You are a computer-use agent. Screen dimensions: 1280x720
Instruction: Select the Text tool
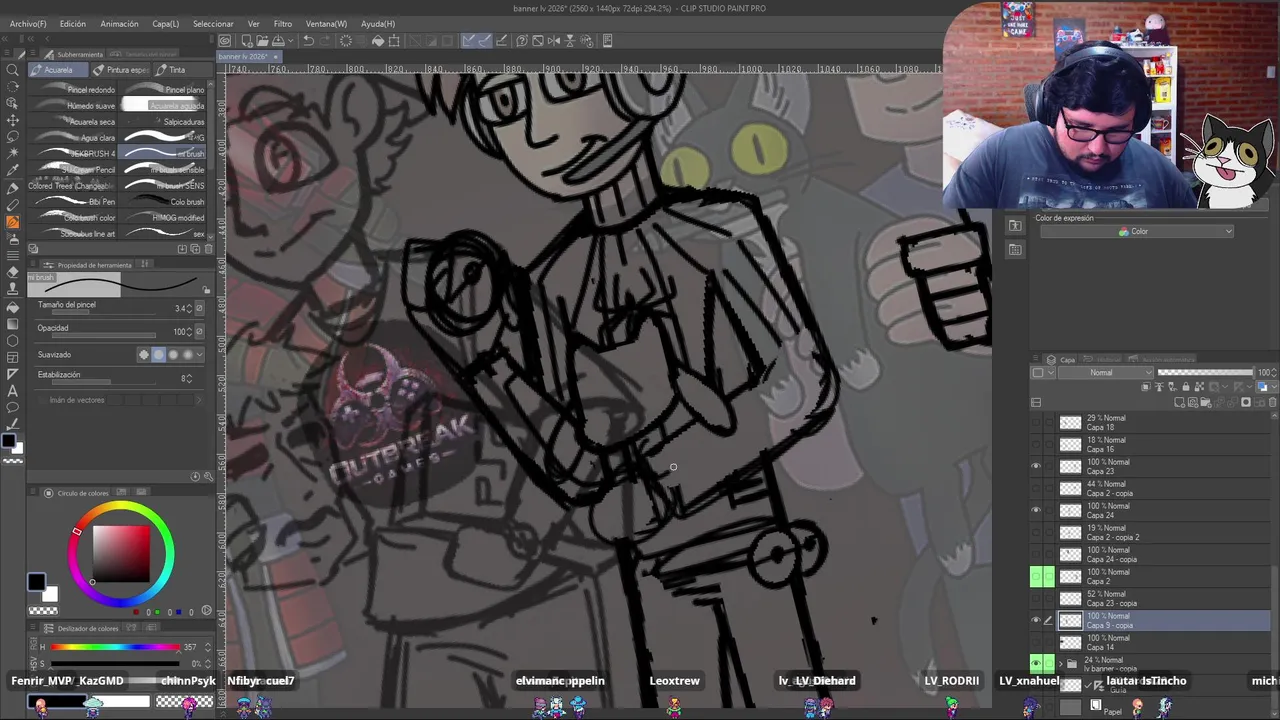click(x=13, y=391)
